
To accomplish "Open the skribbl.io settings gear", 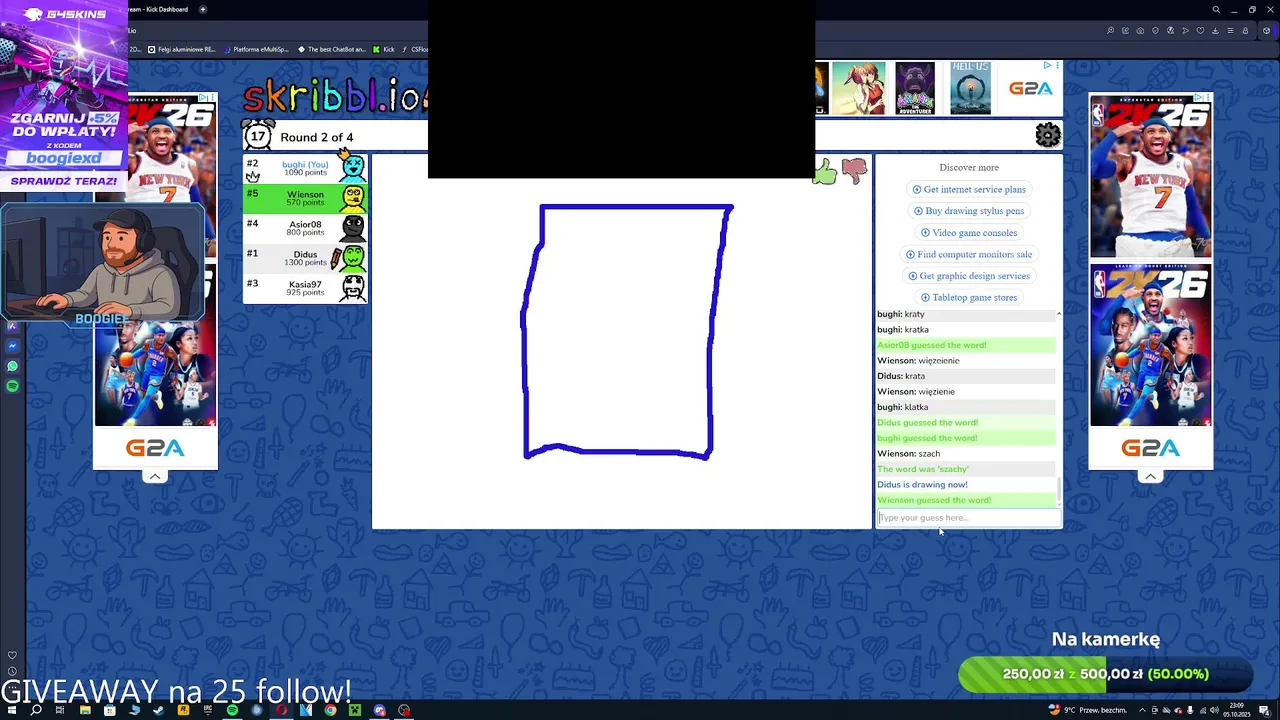I will [x=1048, y=135].
